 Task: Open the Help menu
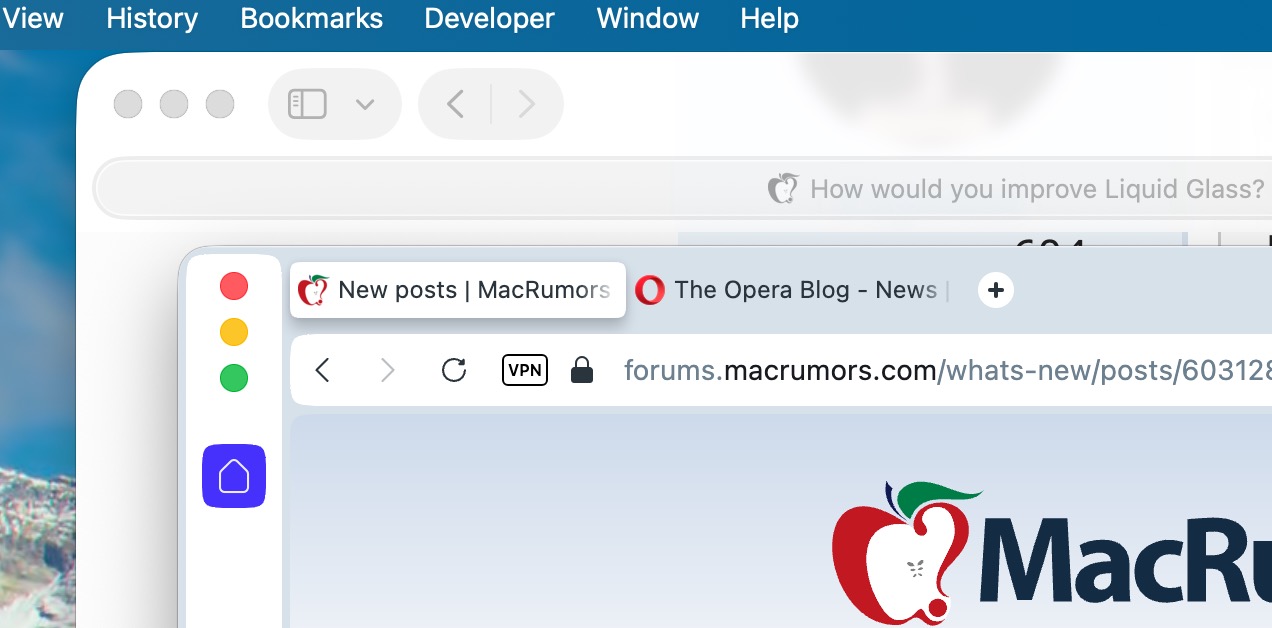coord(769,18)
